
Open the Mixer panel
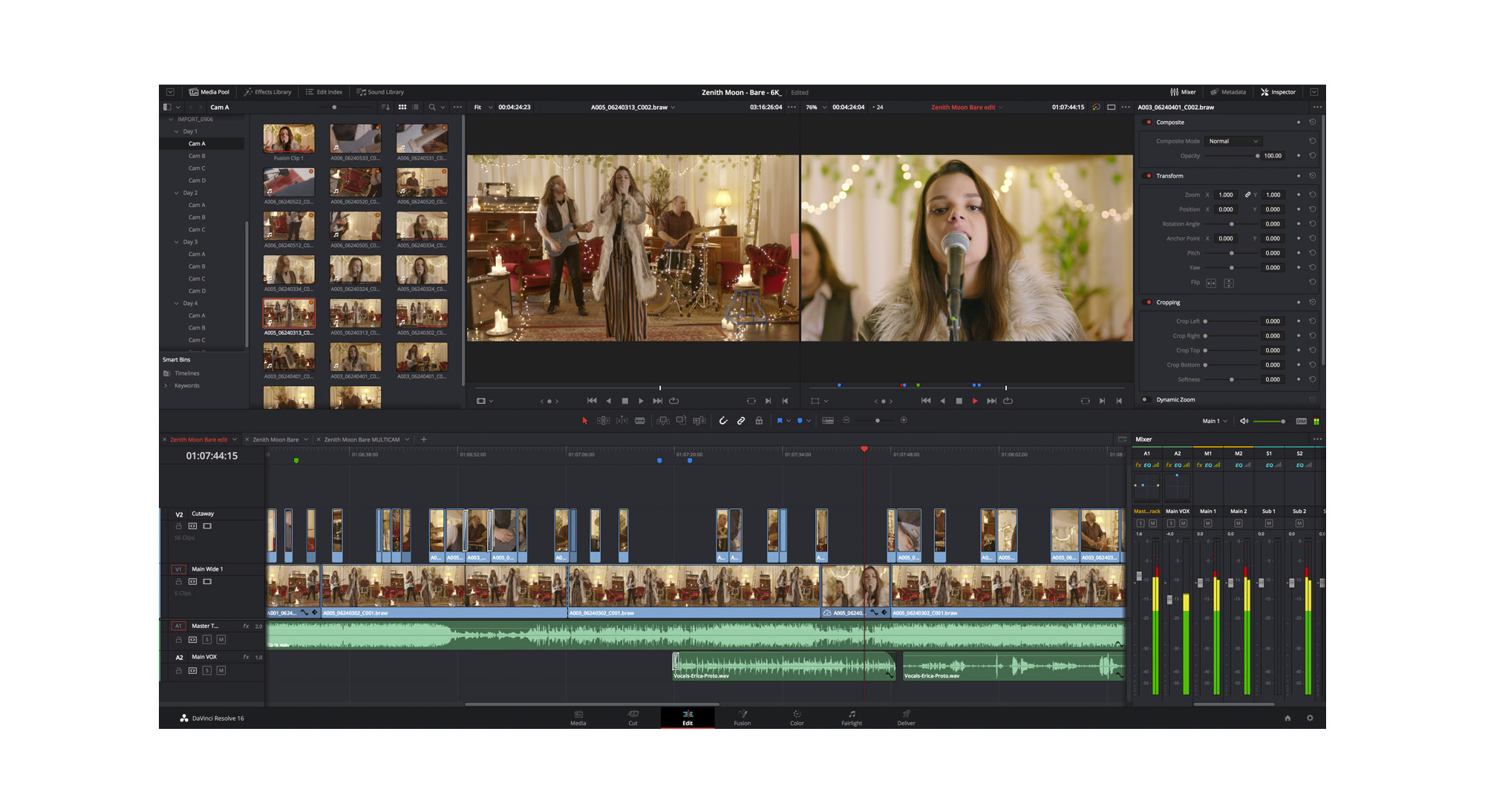1183,92
